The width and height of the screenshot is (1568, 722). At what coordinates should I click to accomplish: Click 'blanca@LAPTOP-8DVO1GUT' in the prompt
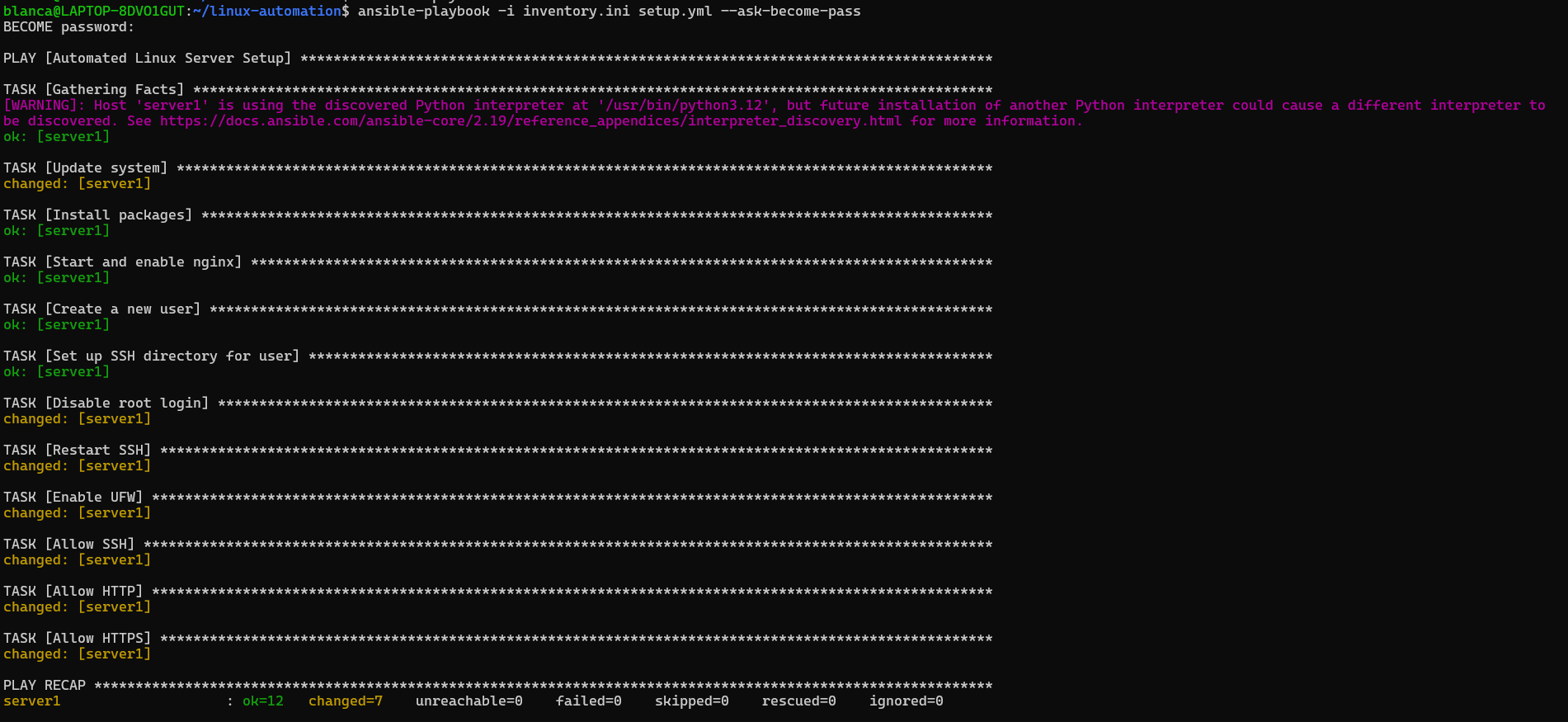click(94, 12)
